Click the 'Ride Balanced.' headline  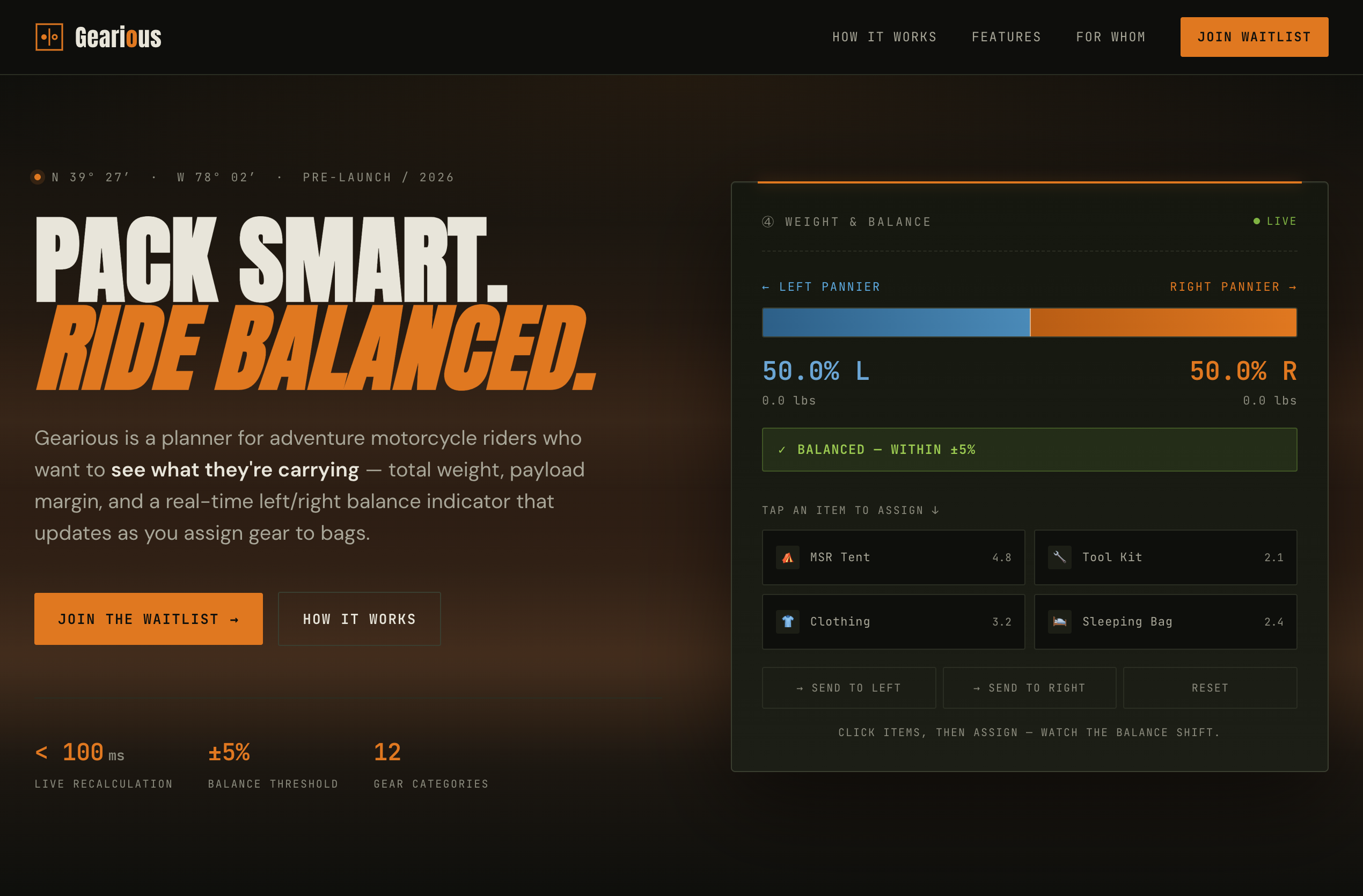pyautogui.click(x=316, y=348)
